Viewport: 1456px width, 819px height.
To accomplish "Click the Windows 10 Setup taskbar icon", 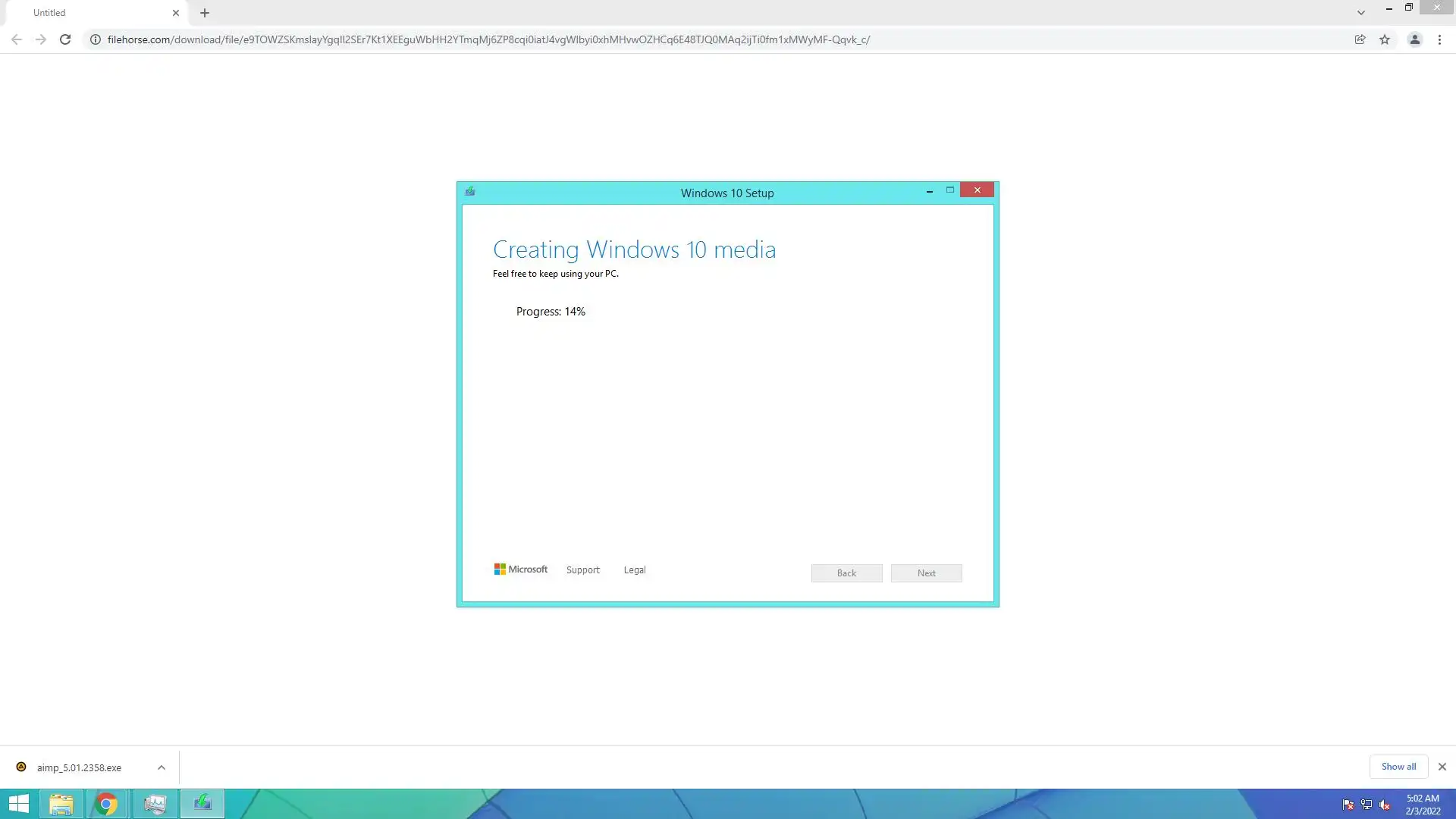I will 202,804.
